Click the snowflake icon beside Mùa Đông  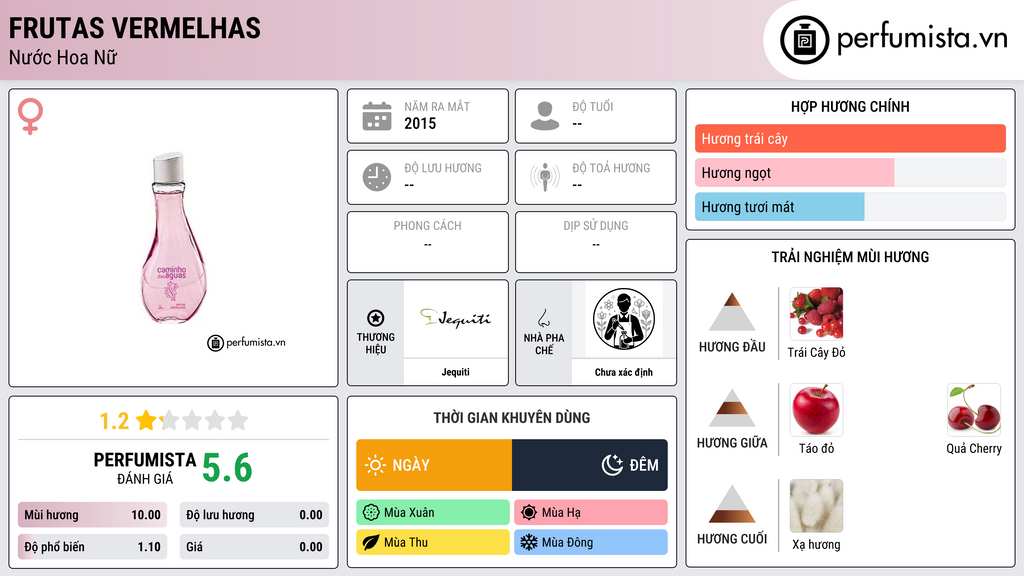point(529,542)
